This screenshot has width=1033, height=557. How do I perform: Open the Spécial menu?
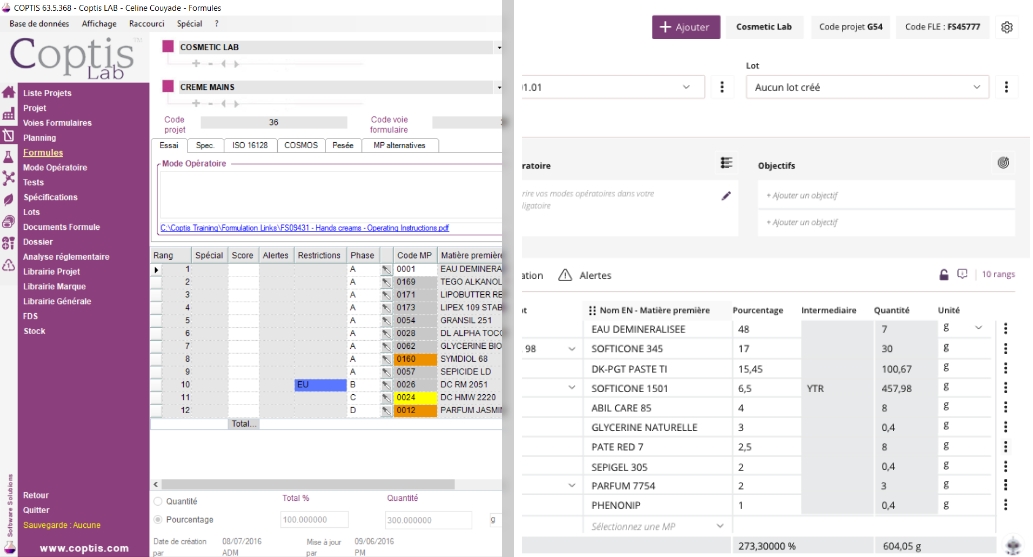(189, 24)
